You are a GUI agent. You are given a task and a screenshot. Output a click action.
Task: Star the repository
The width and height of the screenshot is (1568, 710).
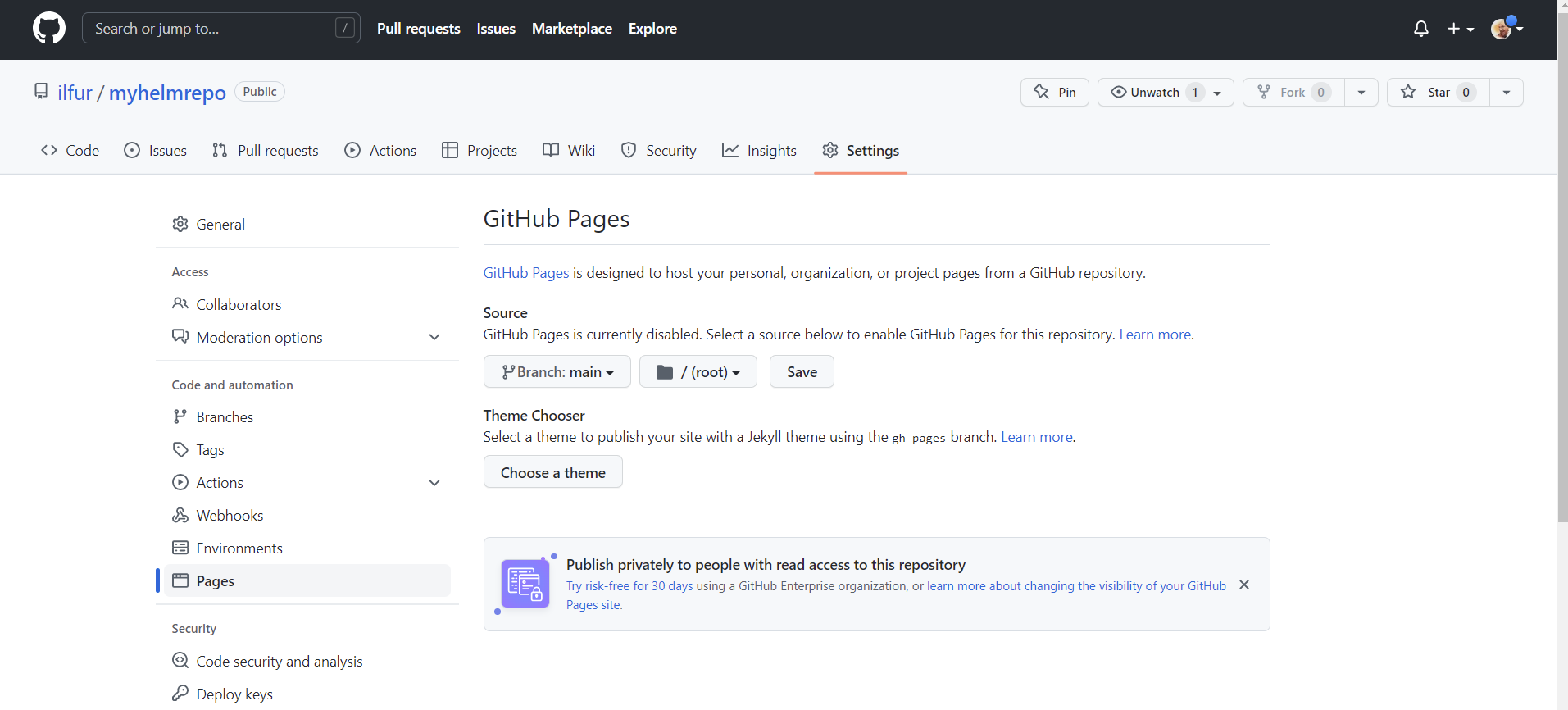(1438, 93)
